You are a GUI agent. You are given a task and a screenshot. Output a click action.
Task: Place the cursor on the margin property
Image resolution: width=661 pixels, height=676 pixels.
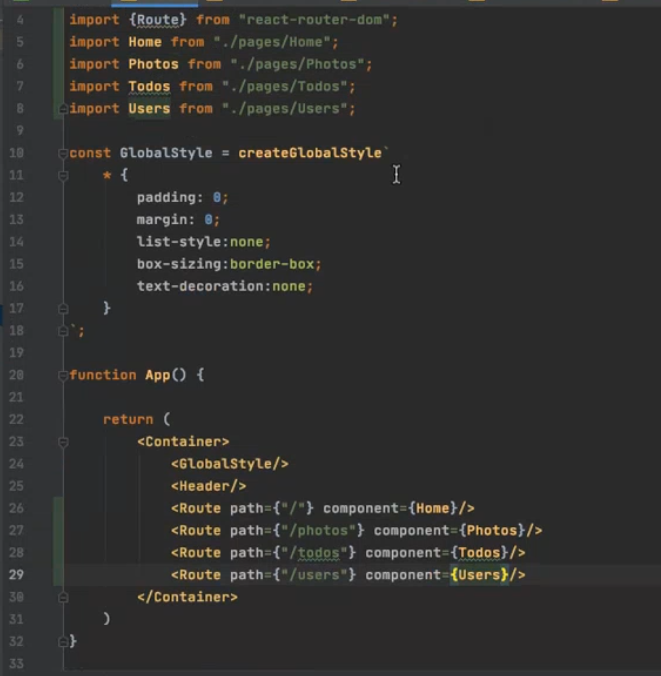[162, 220]
